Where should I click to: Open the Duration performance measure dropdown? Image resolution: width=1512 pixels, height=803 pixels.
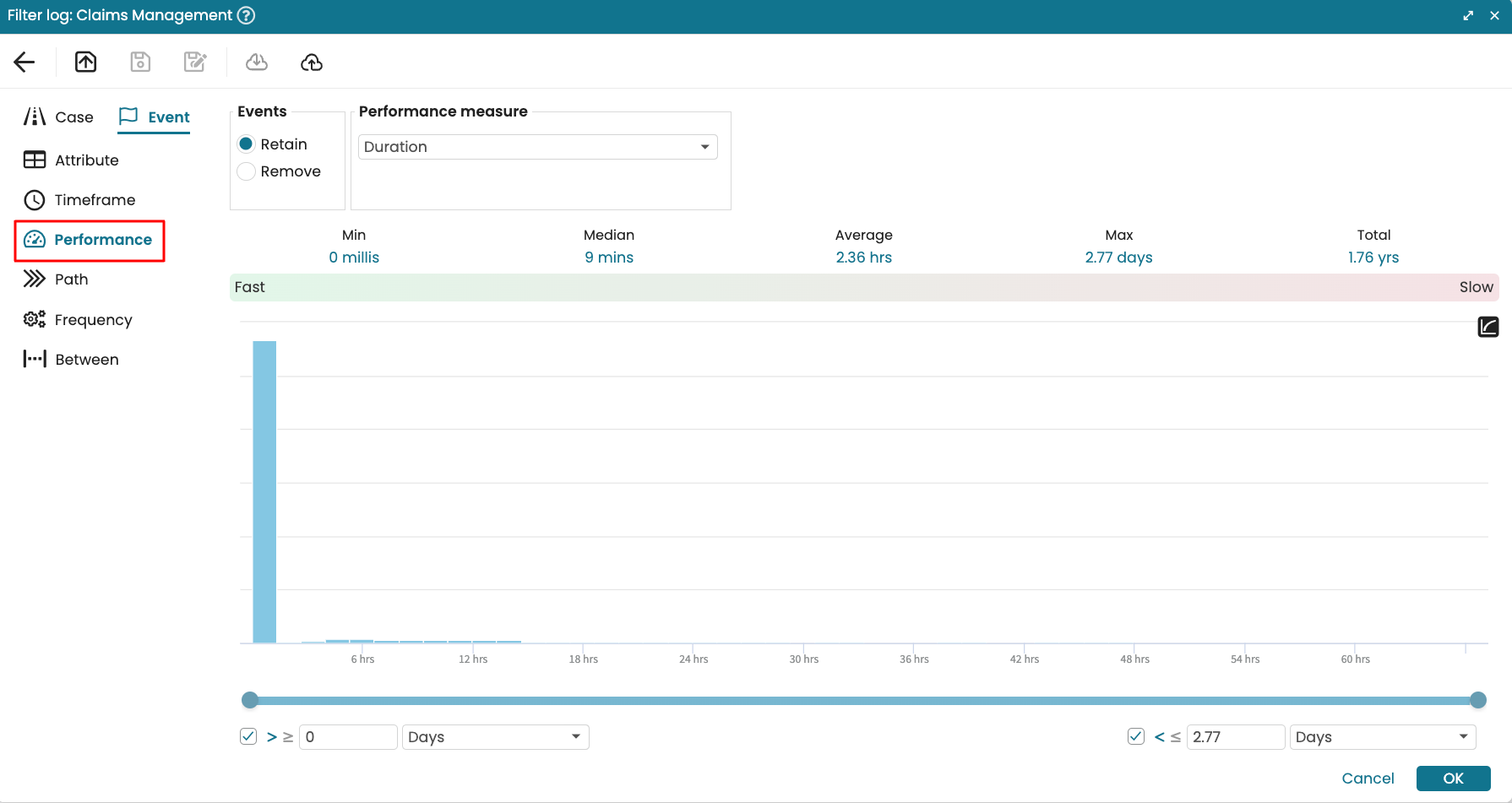coord(538,147)
